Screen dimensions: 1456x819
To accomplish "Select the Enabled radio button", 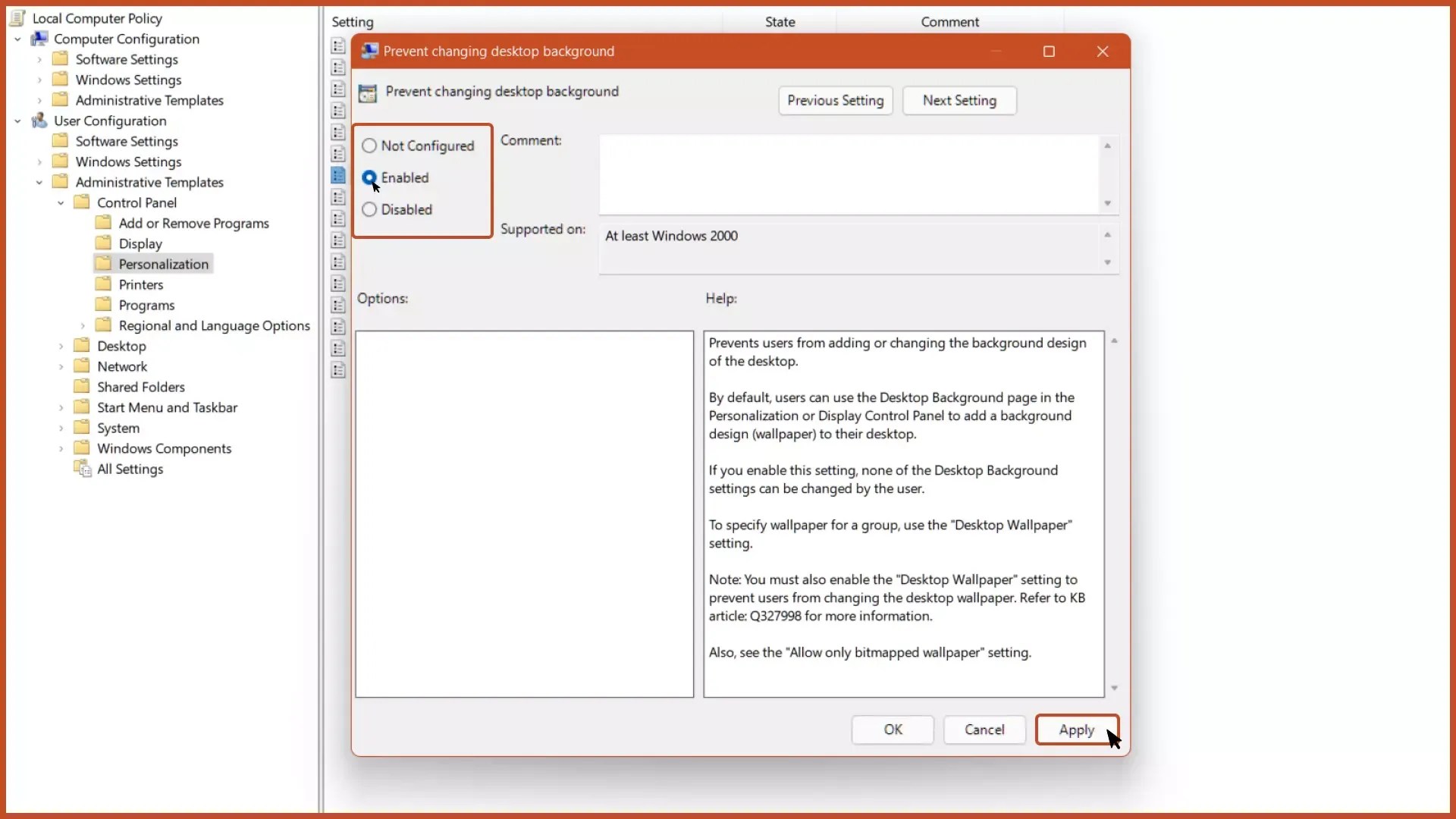I will (x=369, y=177).
